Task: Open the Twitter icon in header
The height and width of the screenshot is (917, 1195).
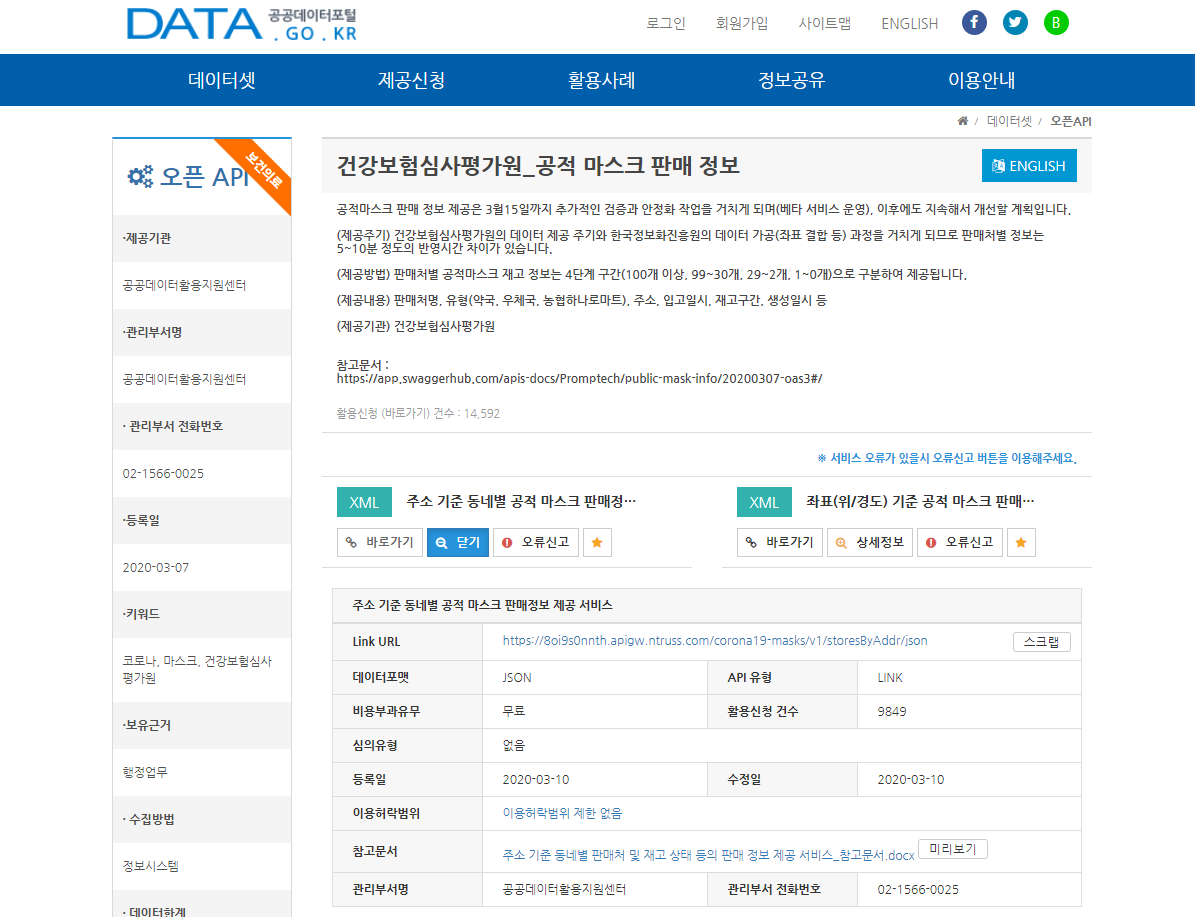Action: pyautogui.click(x=1015, y=22)
